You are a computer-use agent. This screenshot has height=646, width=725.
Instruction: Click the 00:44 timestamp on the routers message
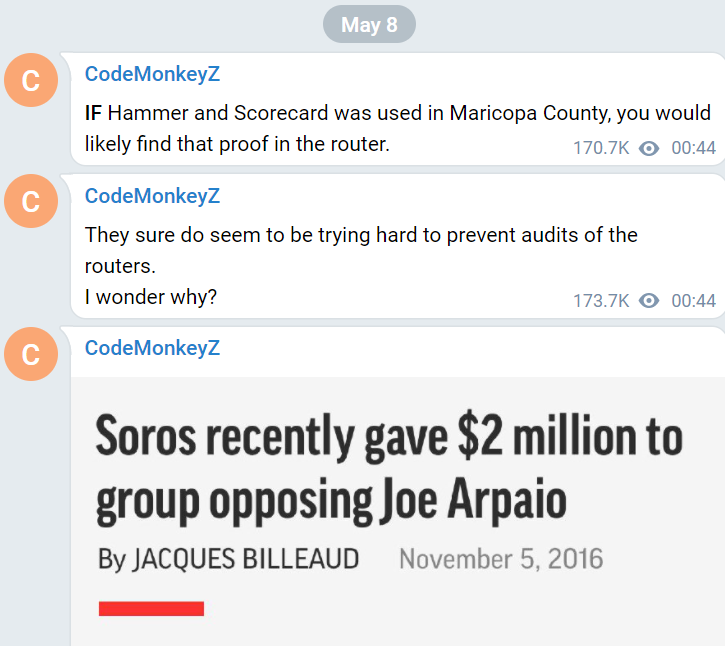pyautogui.click(x=694, y=301)
